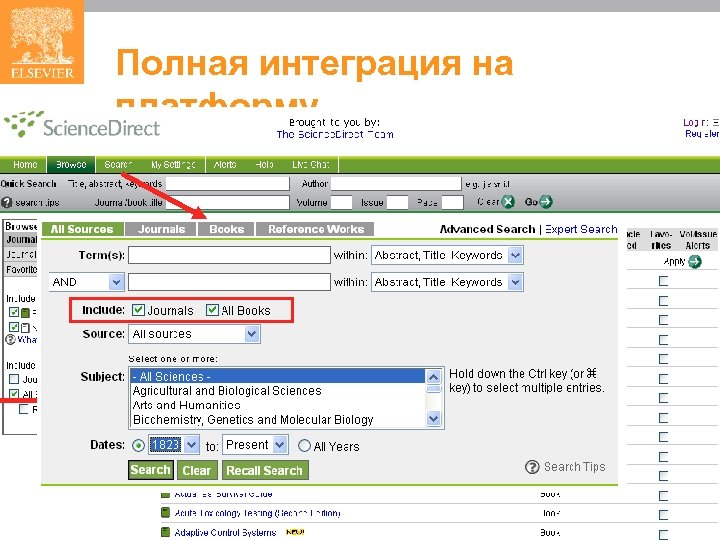Open the Adaptive Control Systems book link
720x540 pixels.
coord(225,533)
